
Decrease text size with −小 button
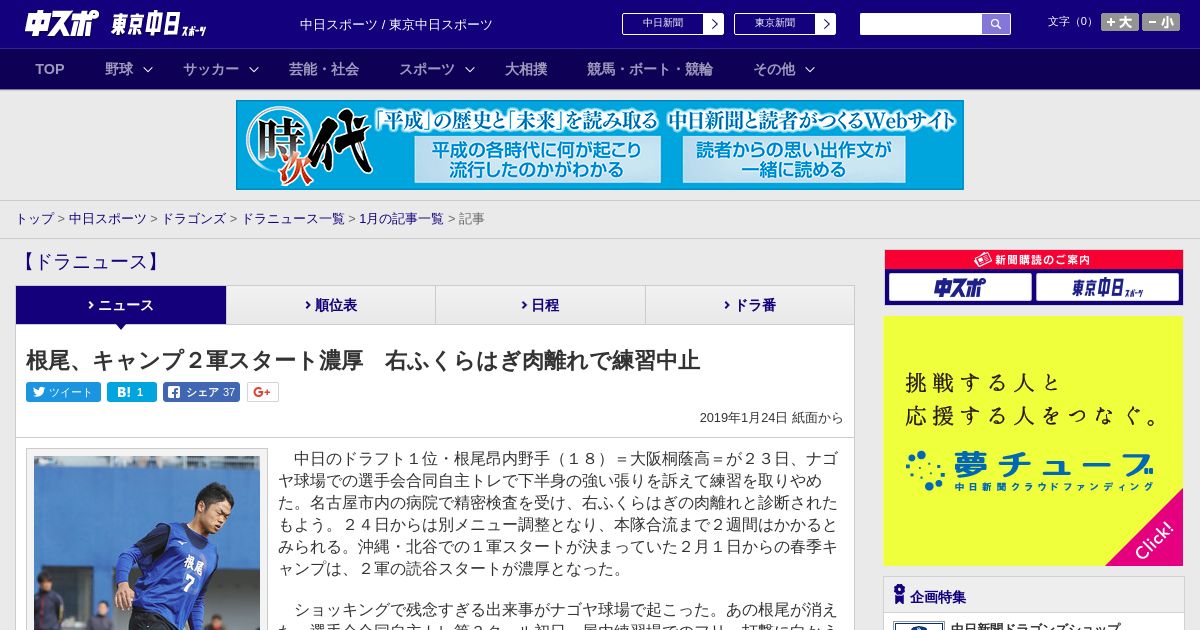(1161, 22)
